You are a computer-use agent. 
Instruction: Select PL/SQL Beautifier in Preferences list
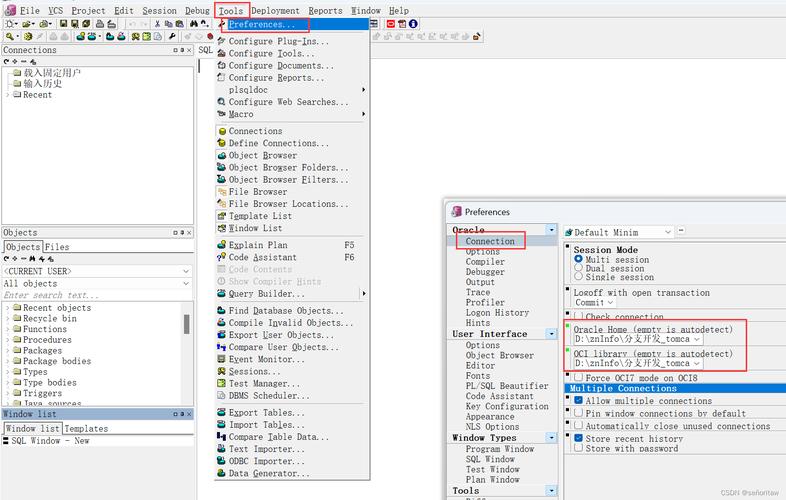coord(507,386)
